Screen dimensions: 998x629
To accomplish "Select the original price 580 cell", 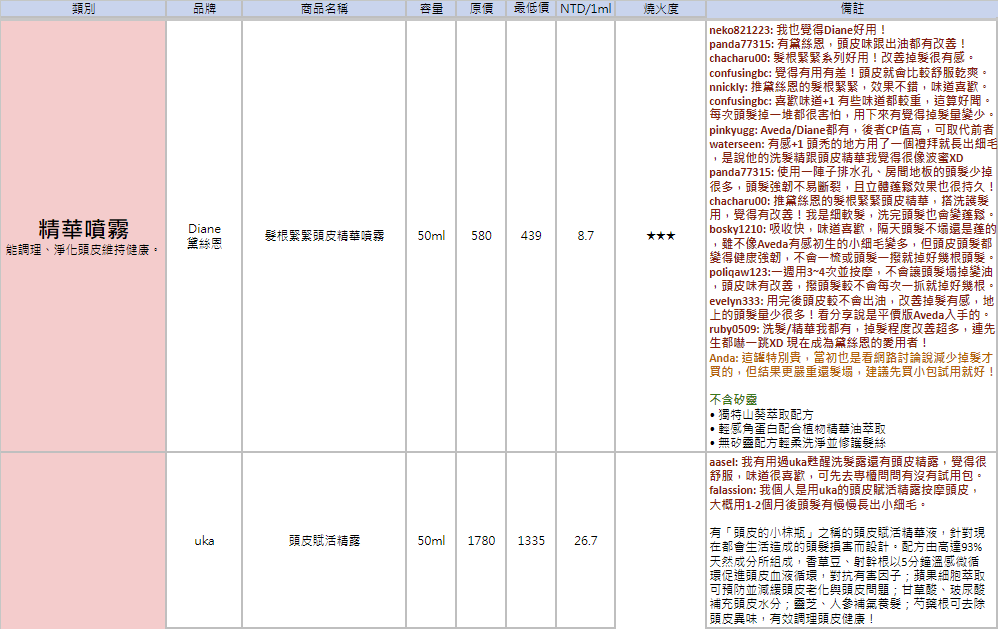I will (481, 236).
